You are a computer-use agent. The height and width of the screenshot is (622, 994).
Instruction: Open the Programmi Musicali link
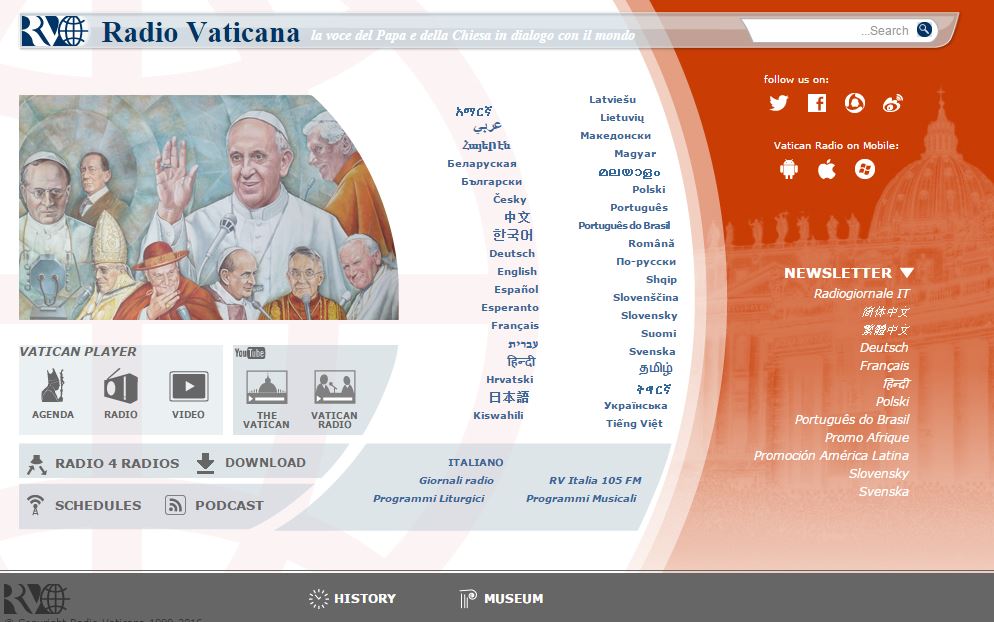[x=581, y=498]
